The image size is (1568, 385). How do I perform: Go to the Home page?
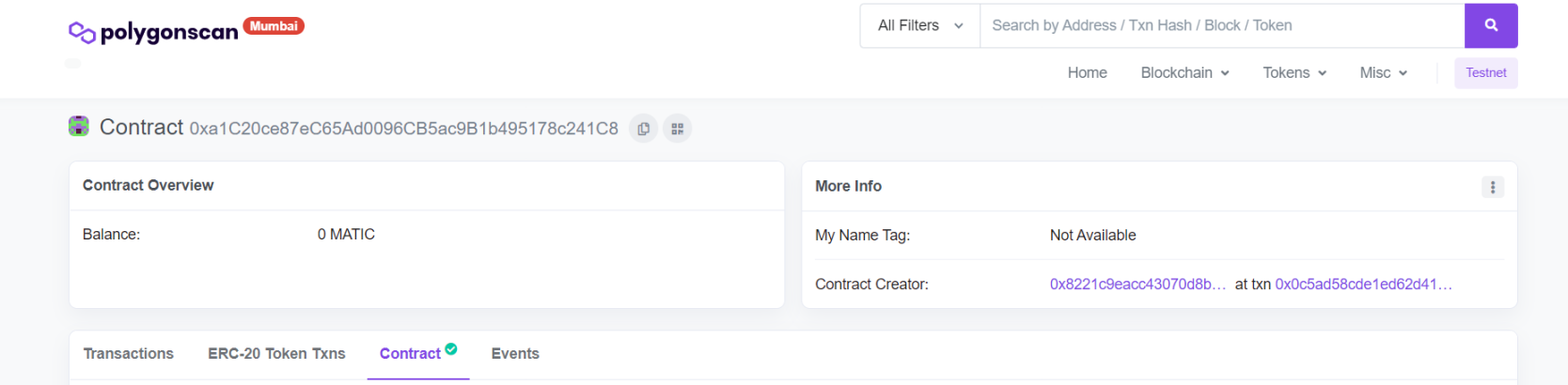click(1087, 73)
